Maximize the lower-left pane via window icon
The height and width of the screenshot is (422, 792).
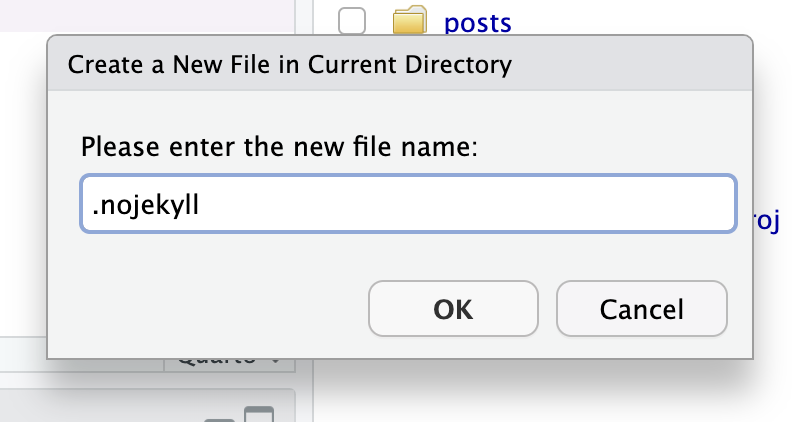point(259,414)
